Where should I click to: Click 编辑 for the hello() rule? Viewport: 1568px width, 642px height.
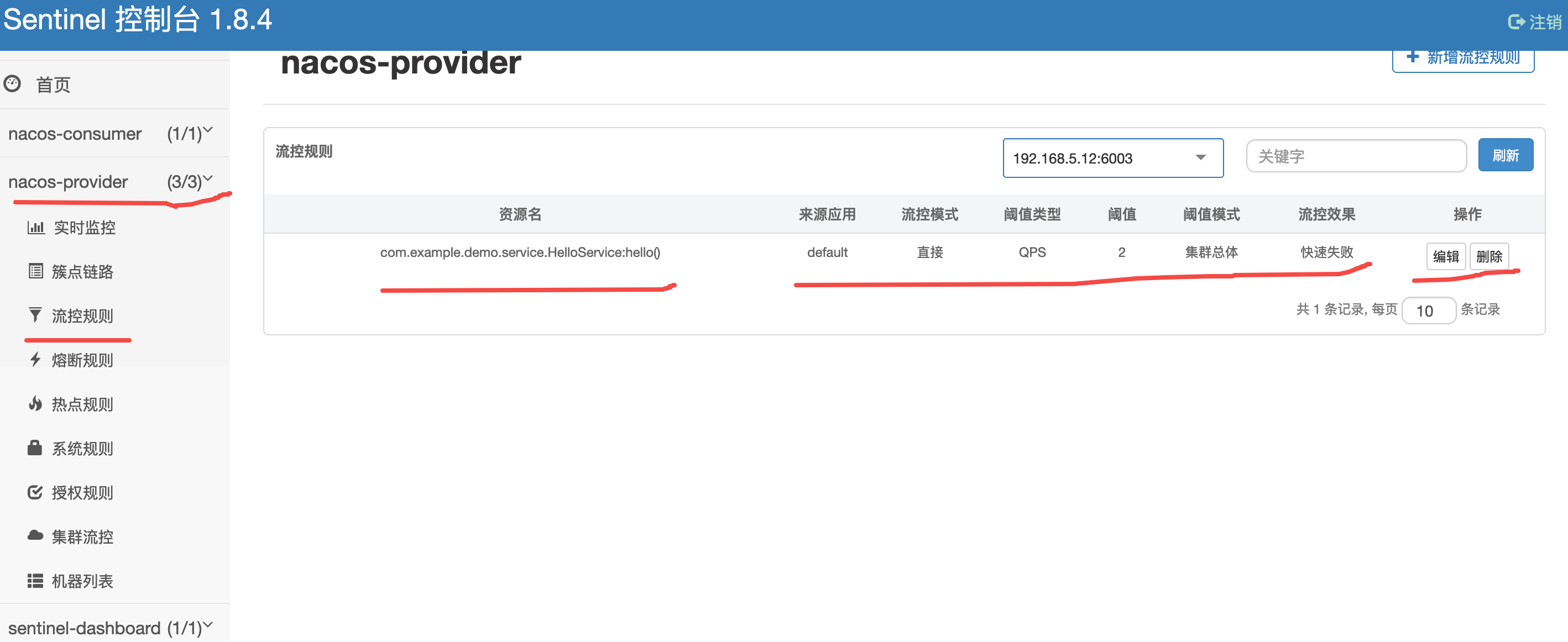(1445, 256)
